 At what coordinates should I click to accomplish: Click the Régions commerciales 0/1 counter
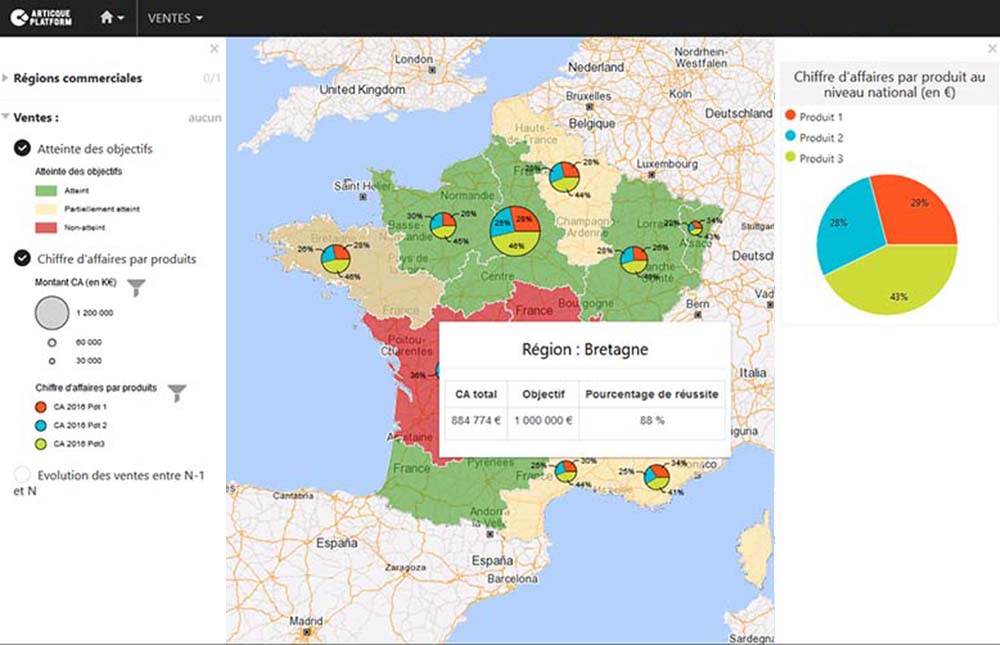pos(212,78)
